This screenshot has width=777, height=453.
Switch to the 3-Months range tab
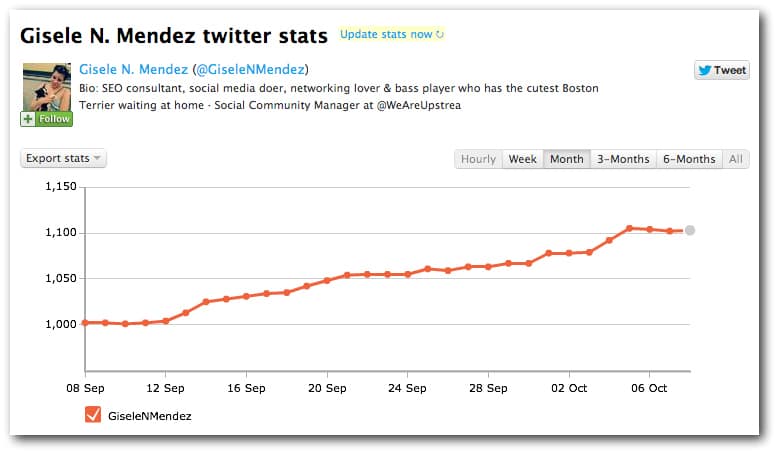(623, 159)
